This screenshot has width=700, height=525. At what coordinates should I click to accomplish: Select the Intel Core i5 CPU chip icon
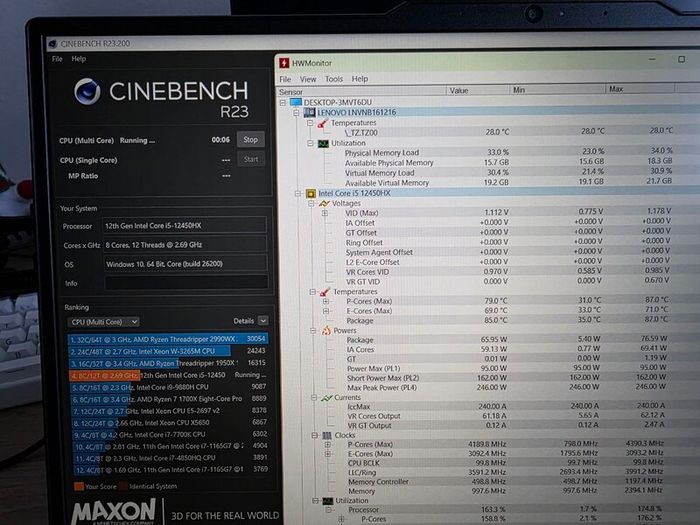pyautogui.click(x=311, y=193)
